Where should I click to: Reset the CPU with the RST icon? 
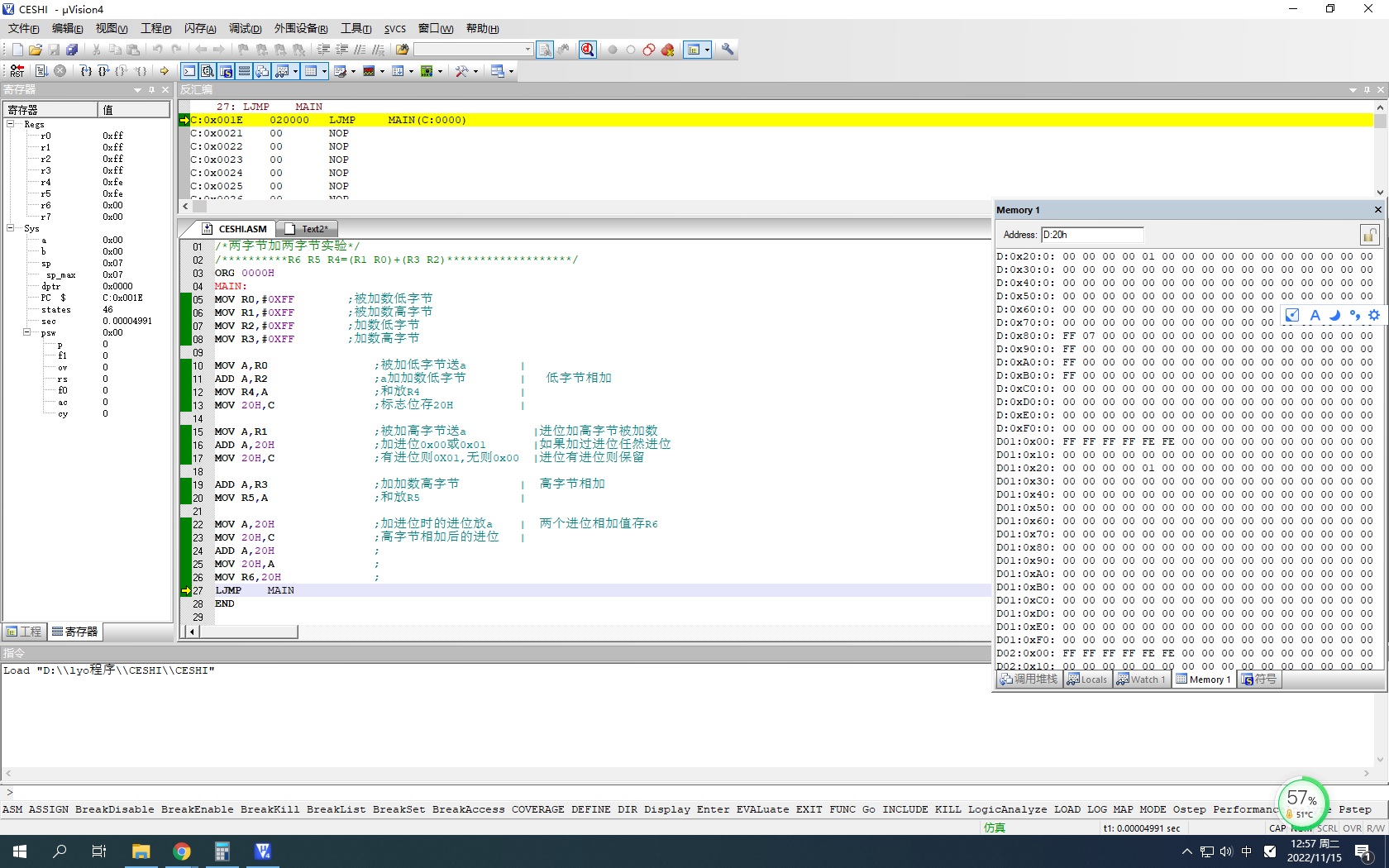click(x=17, y=71)
